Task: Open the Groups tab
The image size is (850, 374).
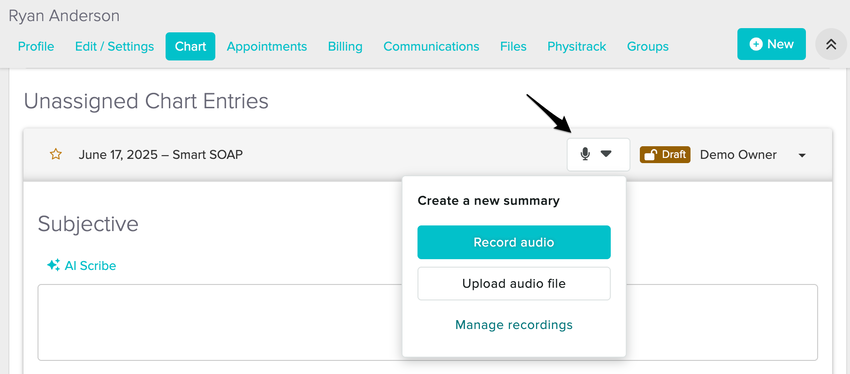Action: [x=648, y=47]
